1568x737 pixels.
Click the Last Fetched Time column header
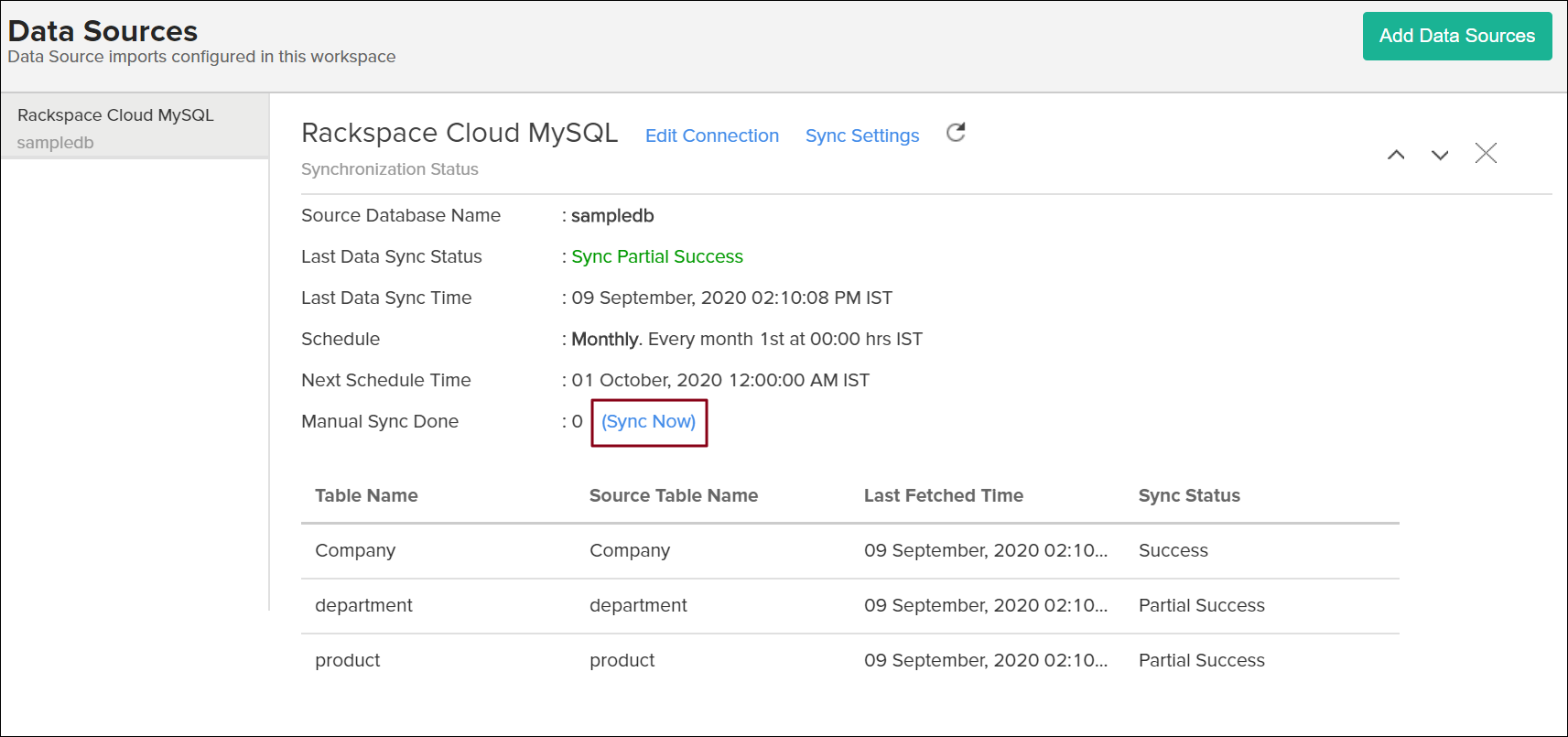click(x=943, y=495)
